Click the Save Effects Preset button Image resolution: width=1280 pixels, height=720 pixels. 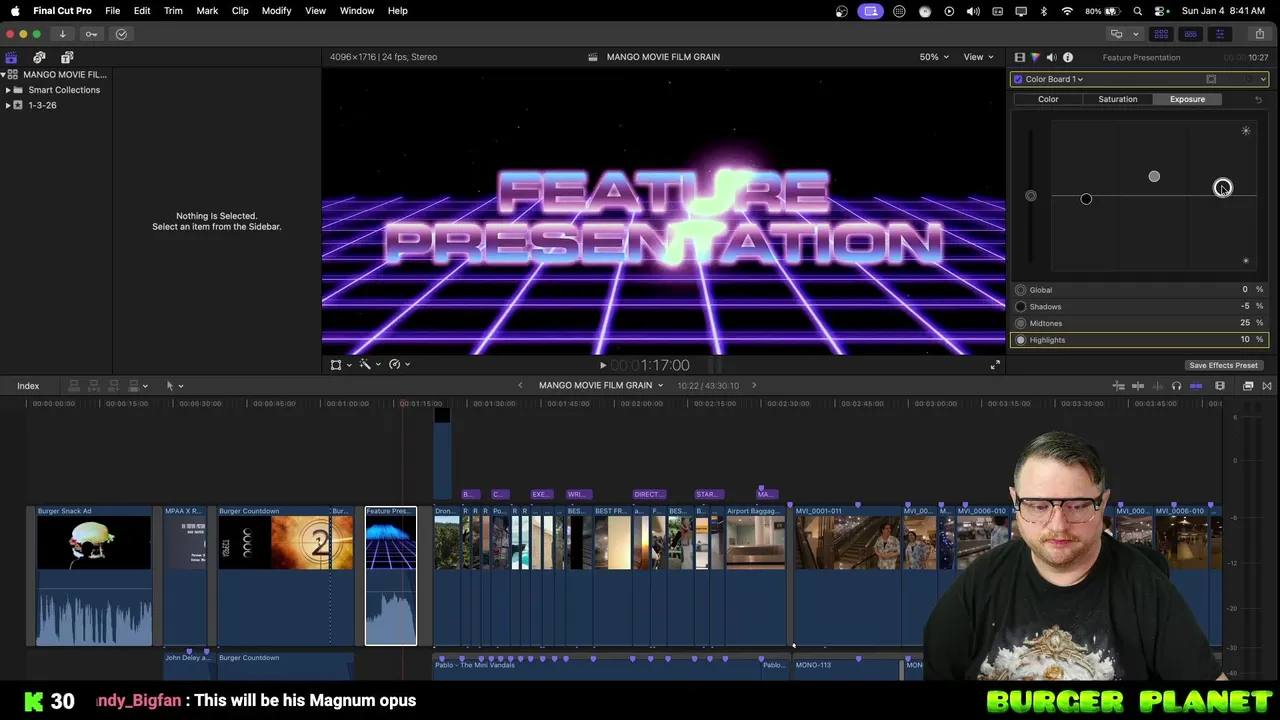[1223, 366]
